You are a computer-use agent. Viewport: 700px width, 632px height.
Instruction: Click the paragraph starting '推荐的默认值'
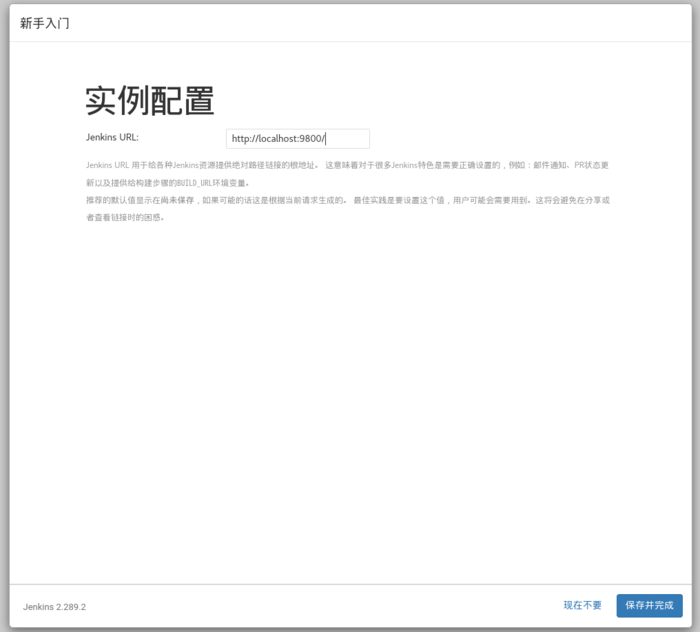[348, 209]
